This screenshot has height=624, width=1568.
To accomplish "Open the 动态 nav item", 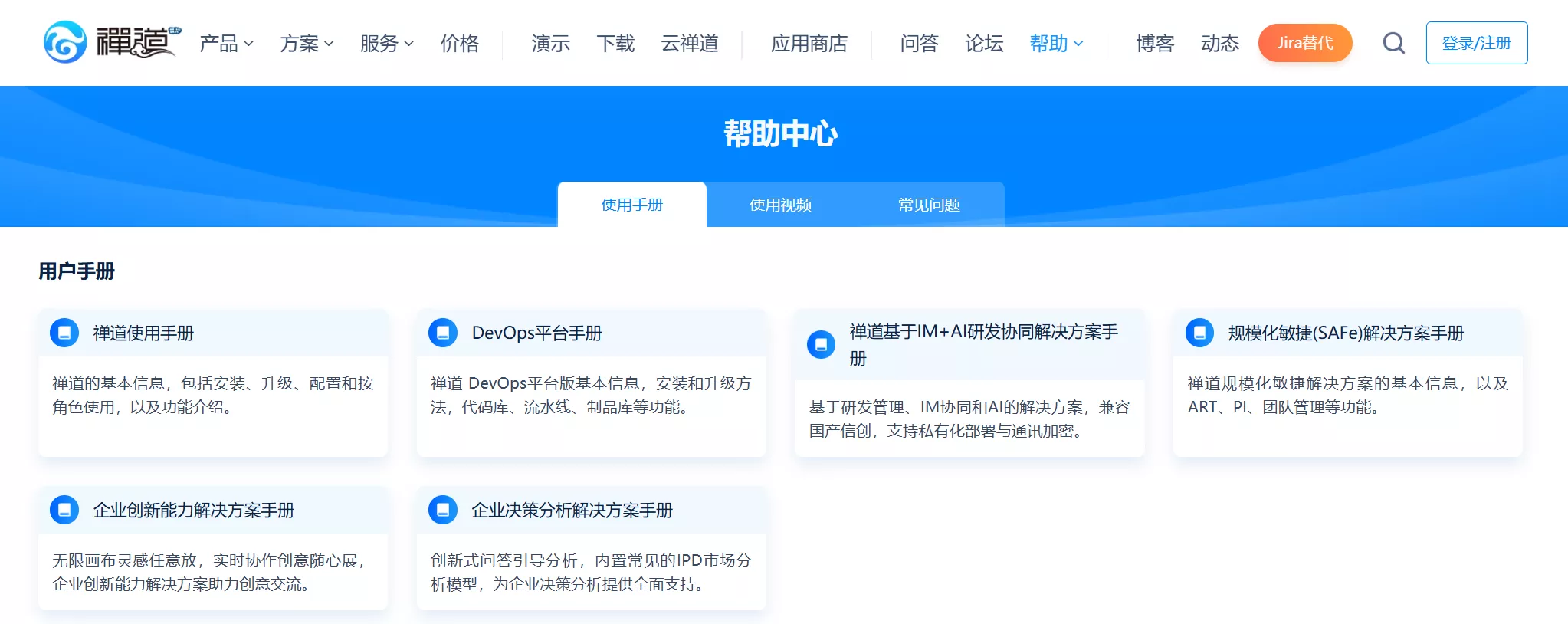I will tap(1220, 43).
